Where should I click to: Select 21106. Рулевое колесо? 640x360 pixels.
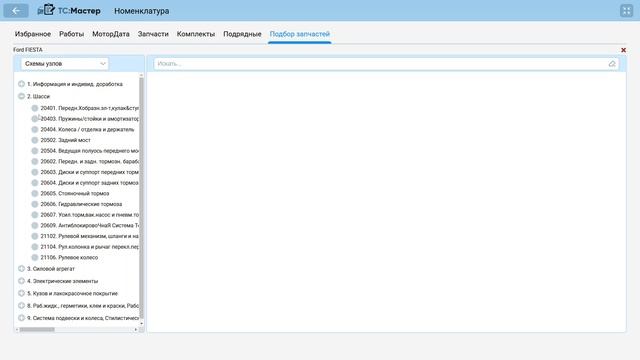(69, 257)
